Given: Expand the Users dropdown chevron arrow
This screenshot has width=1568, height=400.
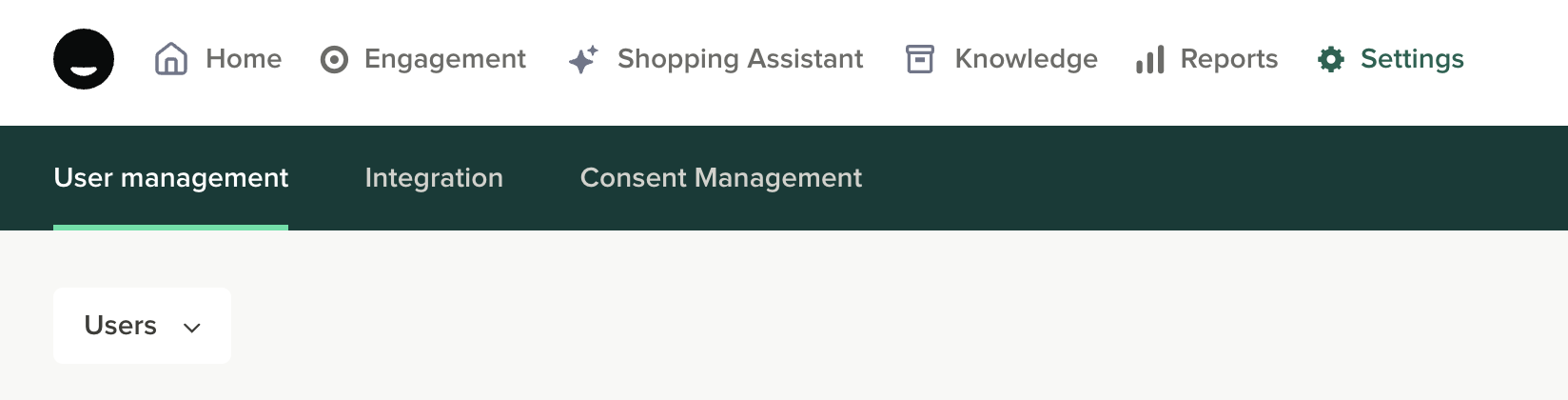Looking at the screenshot, I should pyautogui.click(x=192, y=328).
